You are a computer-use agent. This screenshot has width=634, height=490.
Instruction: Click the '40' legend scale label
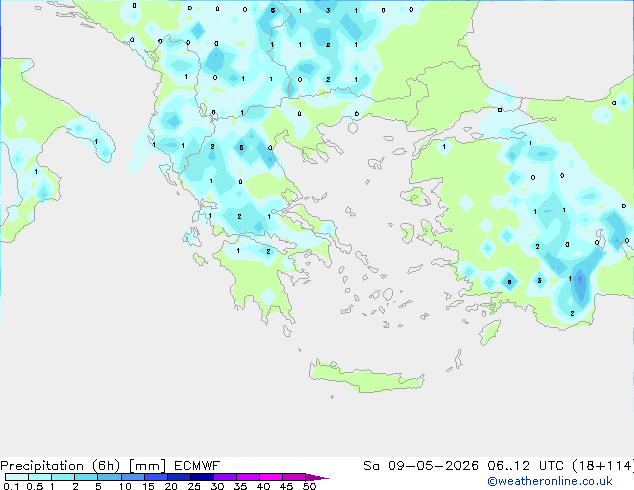[x=263, y=486]
